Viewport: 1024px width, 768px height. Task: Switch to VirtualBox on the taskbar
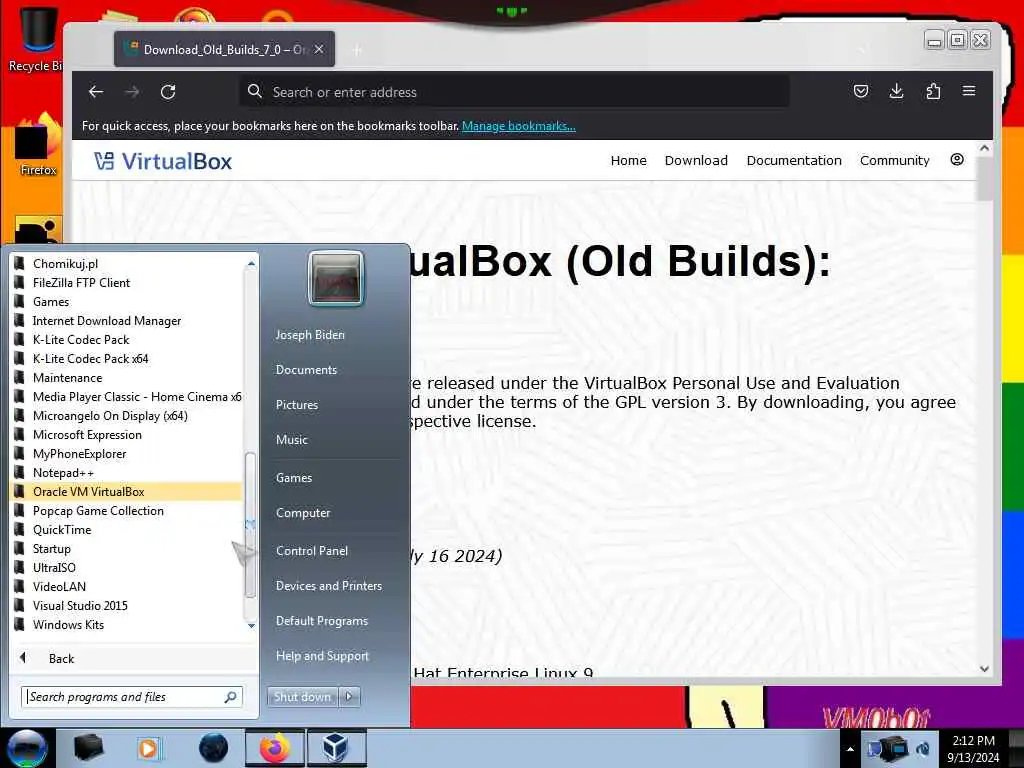tap(336, 748)
